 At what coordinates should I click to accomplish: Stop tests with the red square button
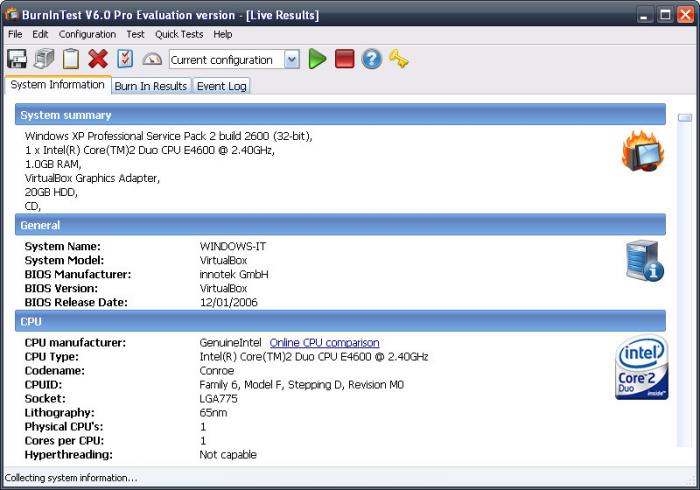(345, 59)
